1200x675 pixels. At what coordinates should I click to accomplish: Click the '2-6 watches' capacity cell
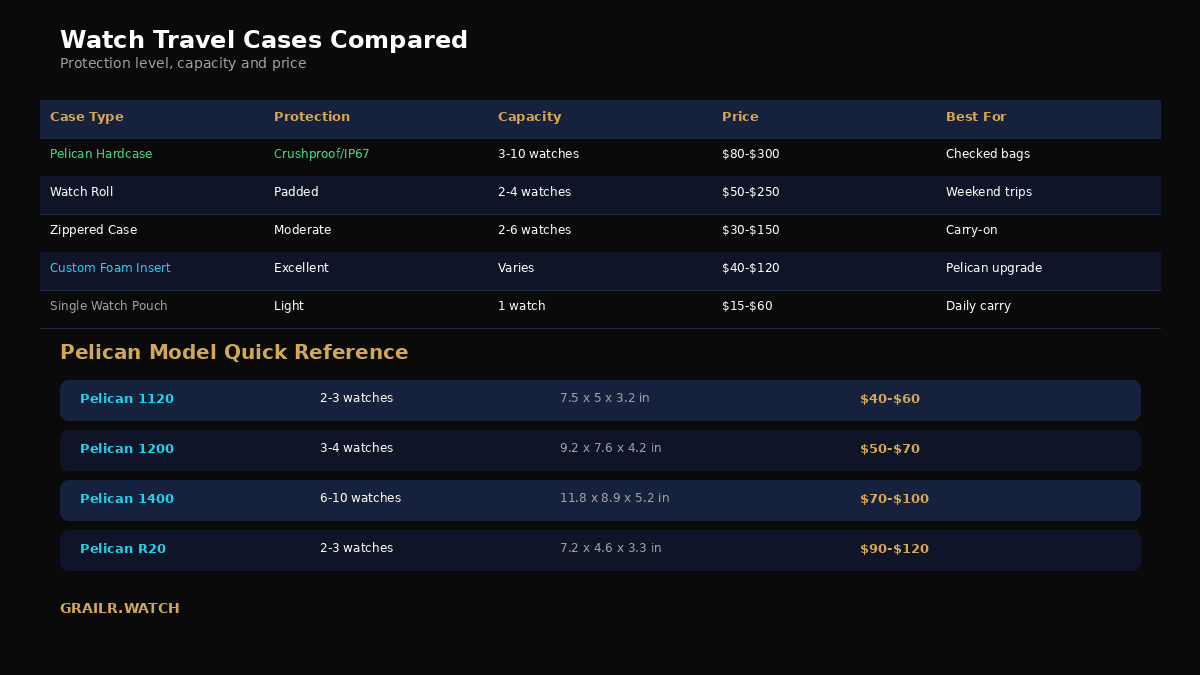535,230
